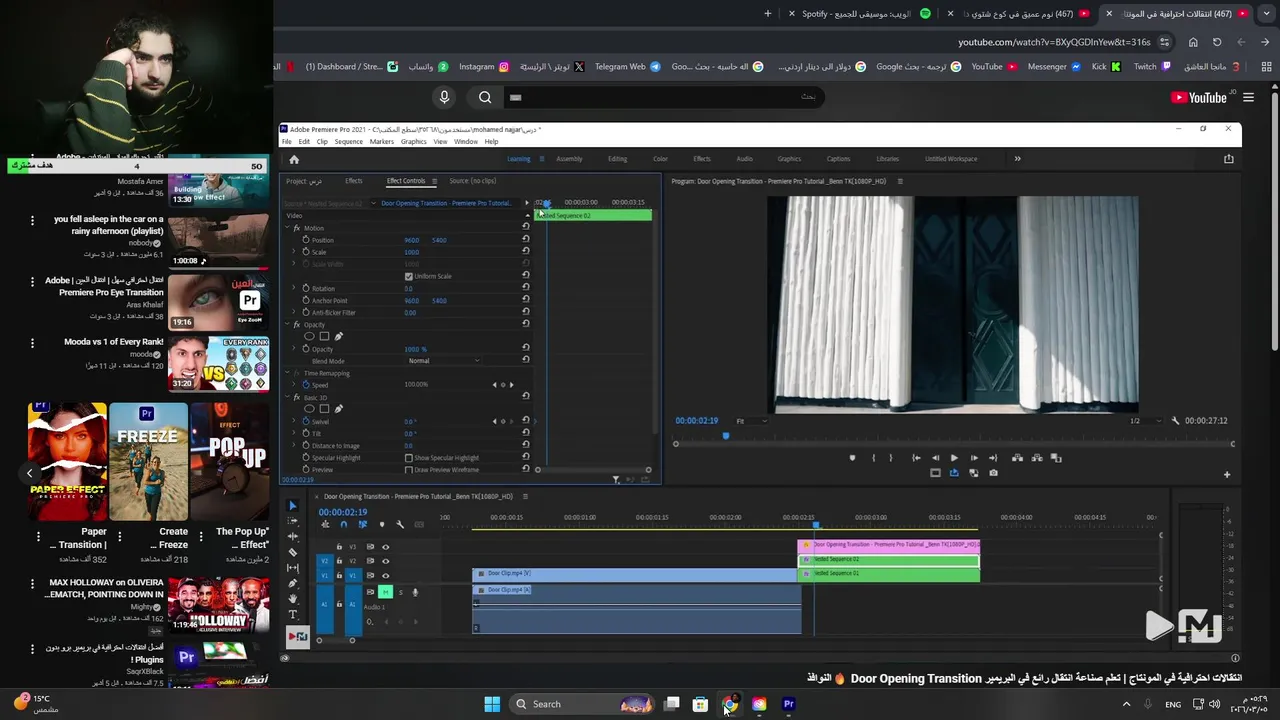Viewport: 1280px width, 720px height.
Task: Open Program monitor wrench settings
Action: 1175,421
